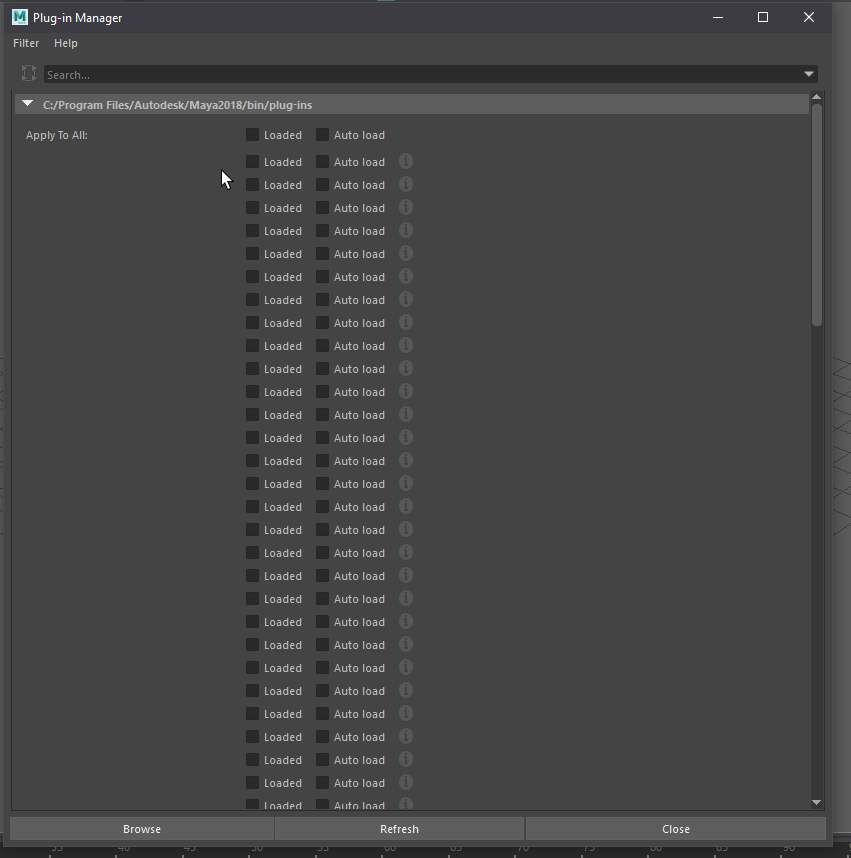The height and width of the screenshot is (858, 851).
Task: Open the Filter menu
Action: pos(26,43)
